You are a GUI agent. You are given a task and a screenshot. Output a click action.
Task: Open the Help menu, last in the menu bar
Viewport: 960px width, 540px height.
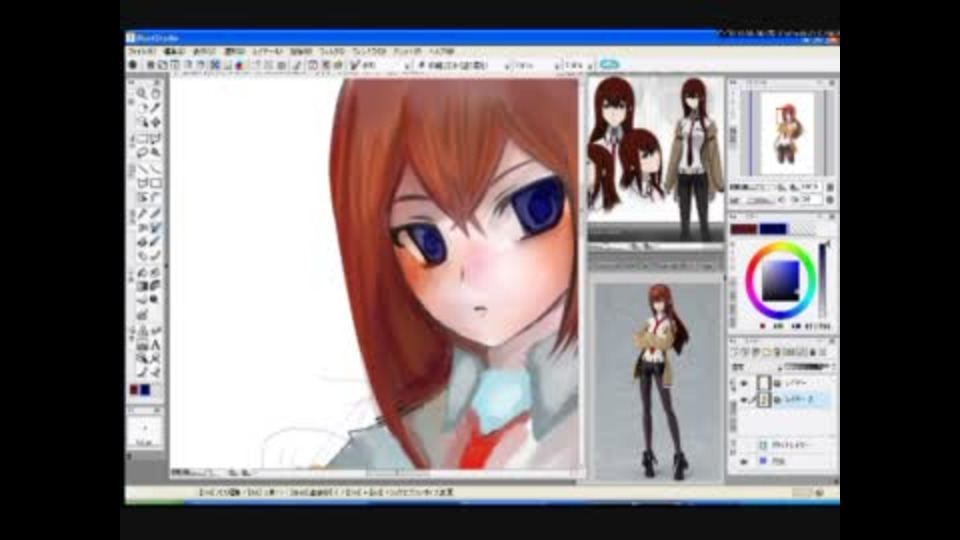(441, 51)
